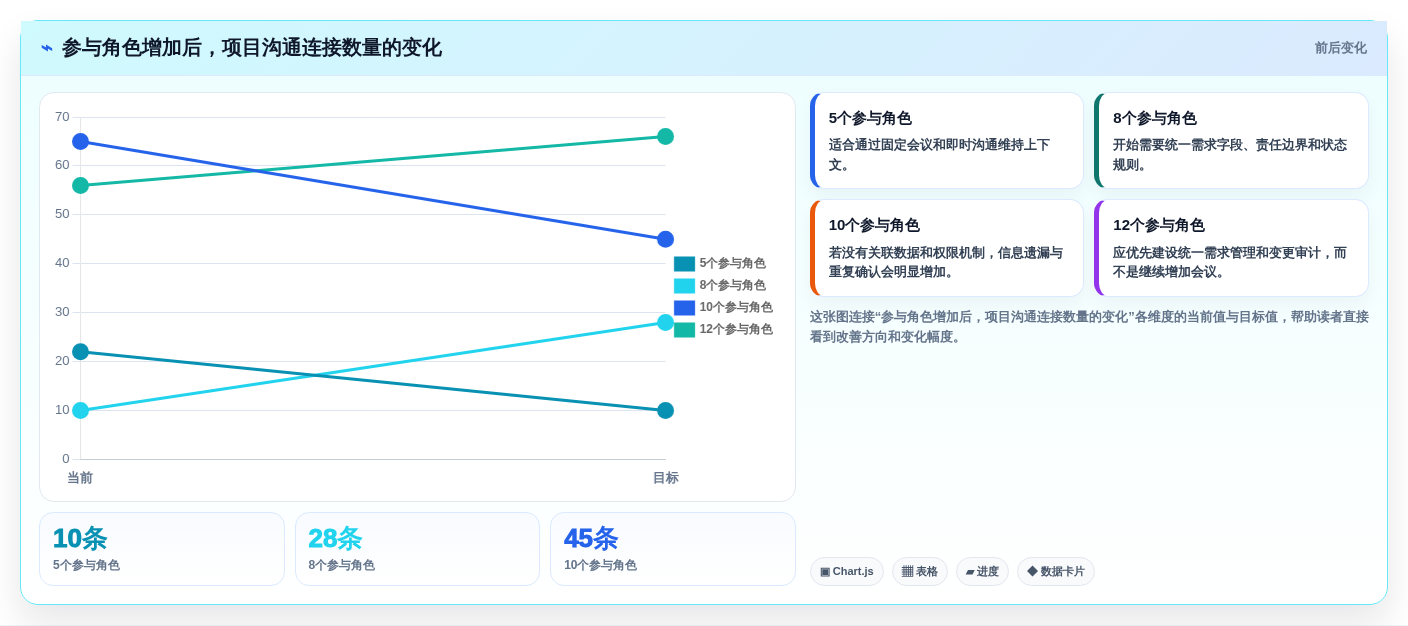This screenshot has width=1408, height=626.
Task: Click the 数据卡片 tag chip
Action: pyautogui.click(x=1056, y=572)
